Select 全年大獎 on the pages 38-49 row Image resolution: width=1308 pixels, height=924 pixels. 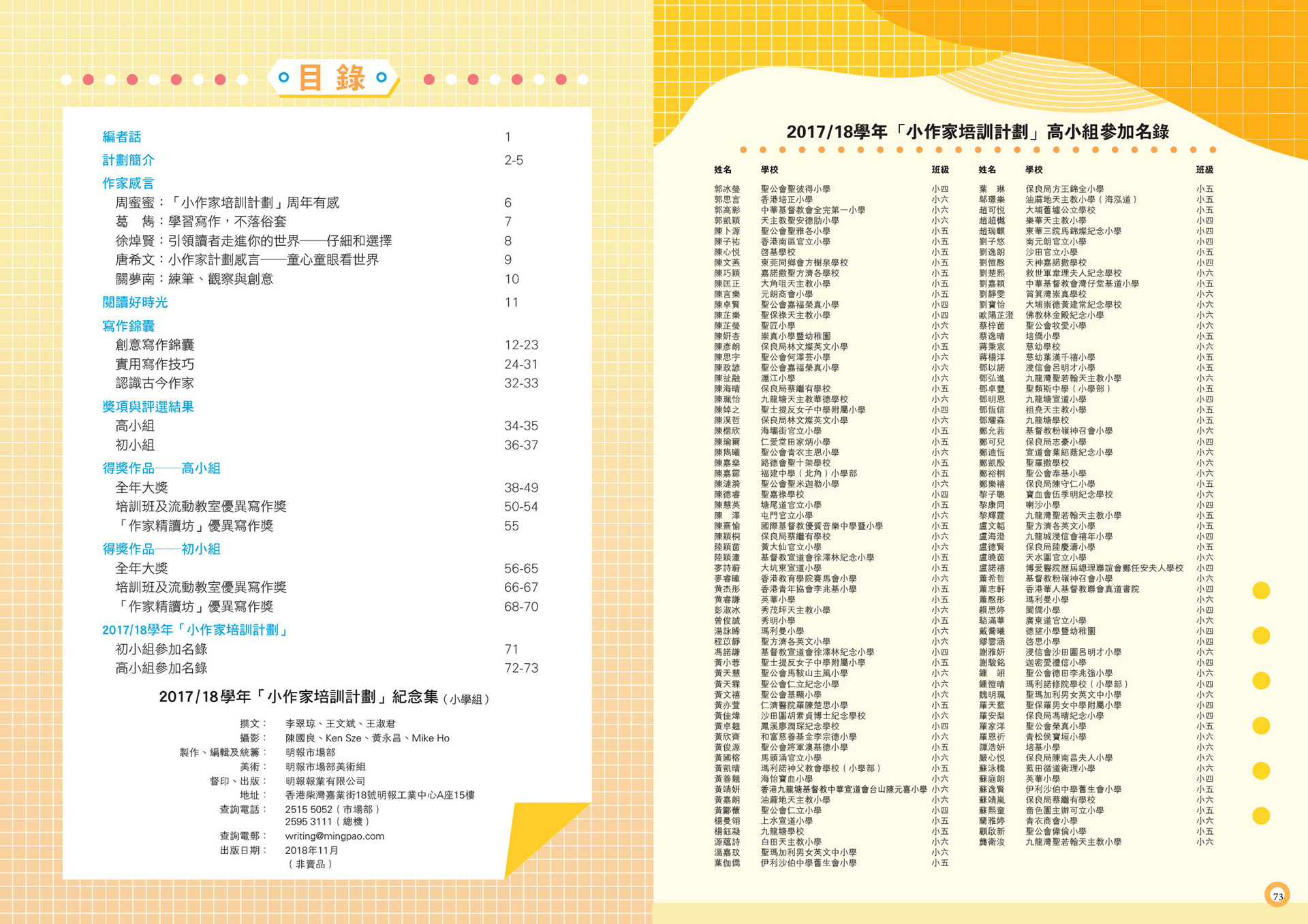point(142,488)
